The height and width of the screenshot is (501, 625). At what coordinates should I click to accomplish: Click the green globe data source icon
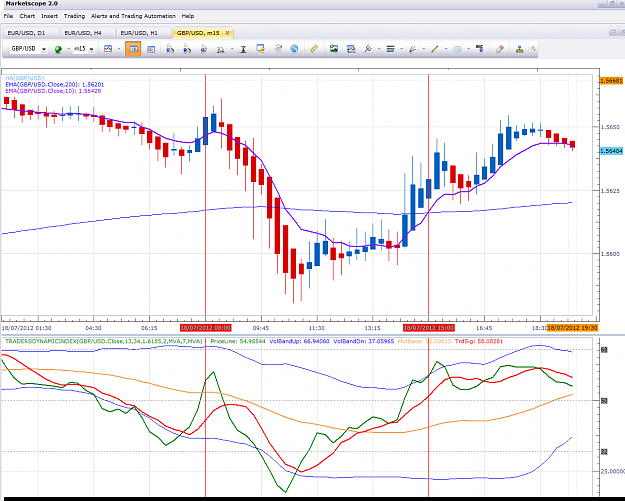point(58,49)
